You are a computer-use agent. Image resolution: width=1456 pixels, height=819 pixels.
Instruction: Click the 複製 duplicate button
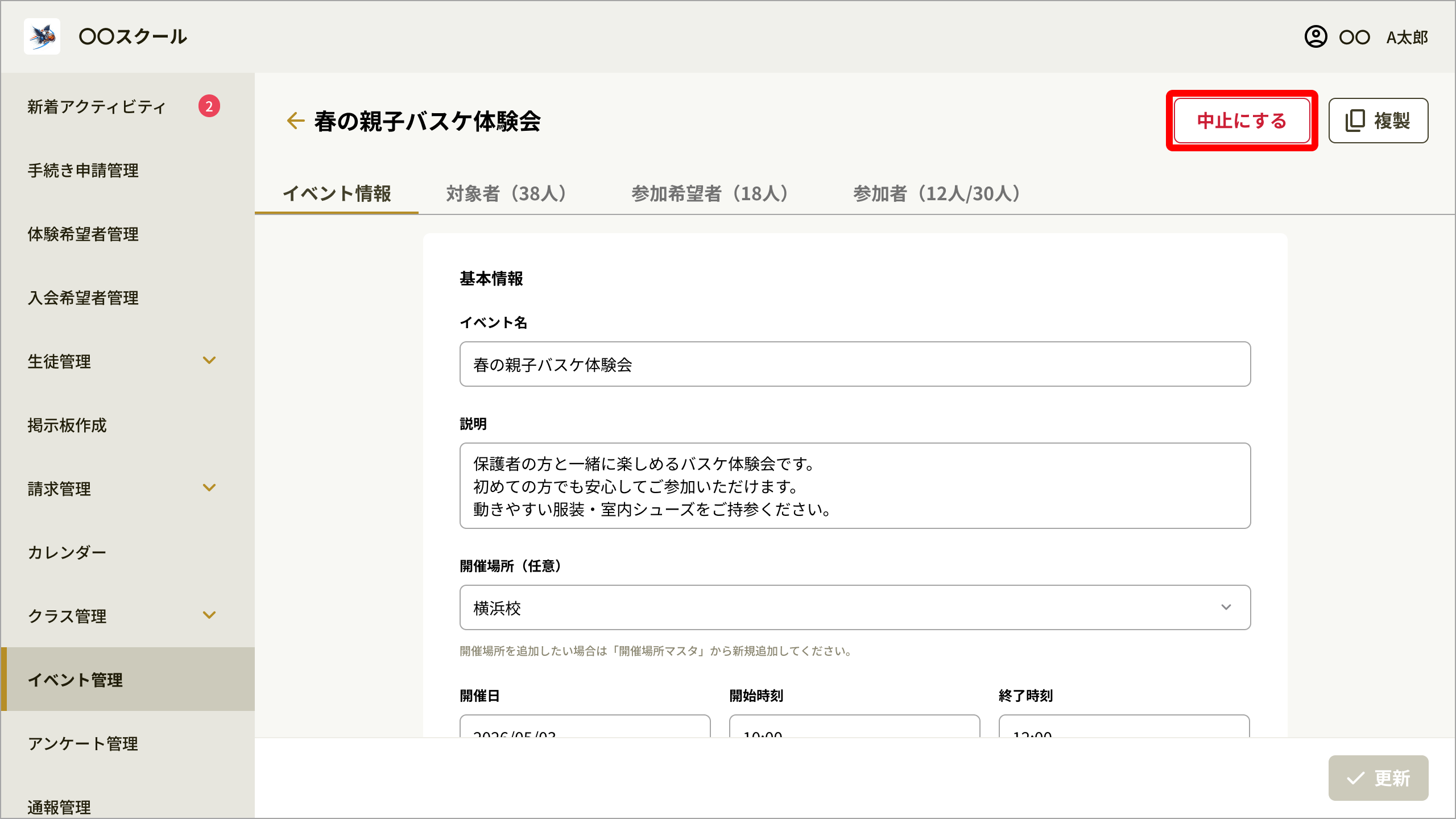1378,121
